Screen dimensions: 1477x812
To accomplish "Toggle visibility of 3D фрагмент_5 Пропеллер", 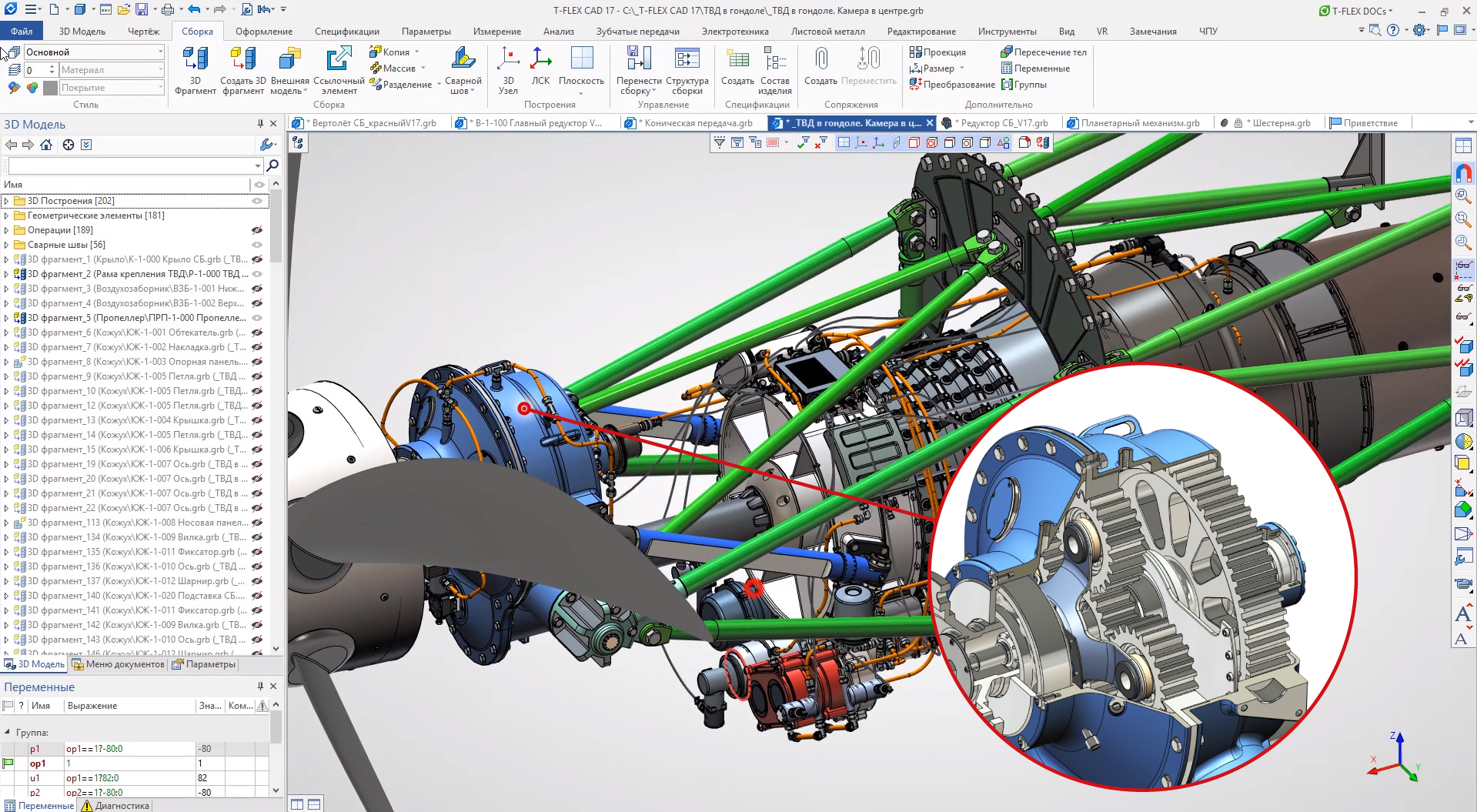I will (x=257, y=318).
